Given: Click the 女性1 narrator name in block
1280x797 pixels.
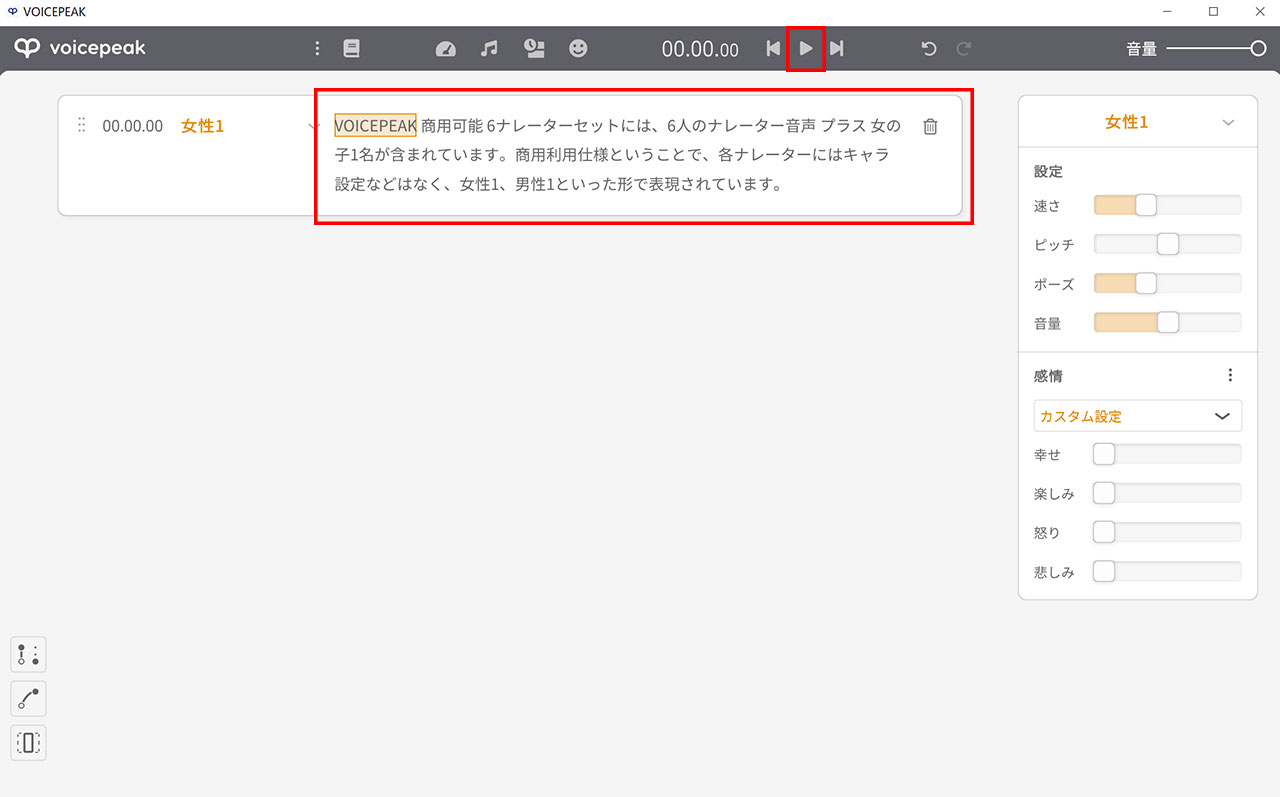Looking at the screenshot, I should coord(202,126).
